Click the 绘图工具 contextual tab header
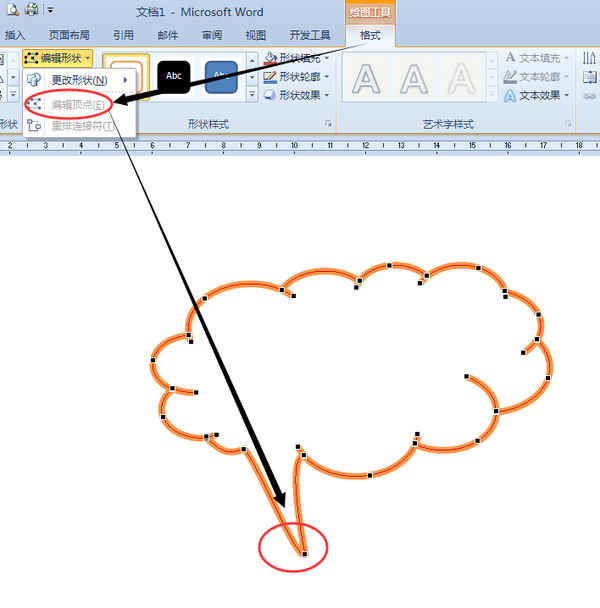The width and height of the screenshot is (600, 608). [370, 12]
